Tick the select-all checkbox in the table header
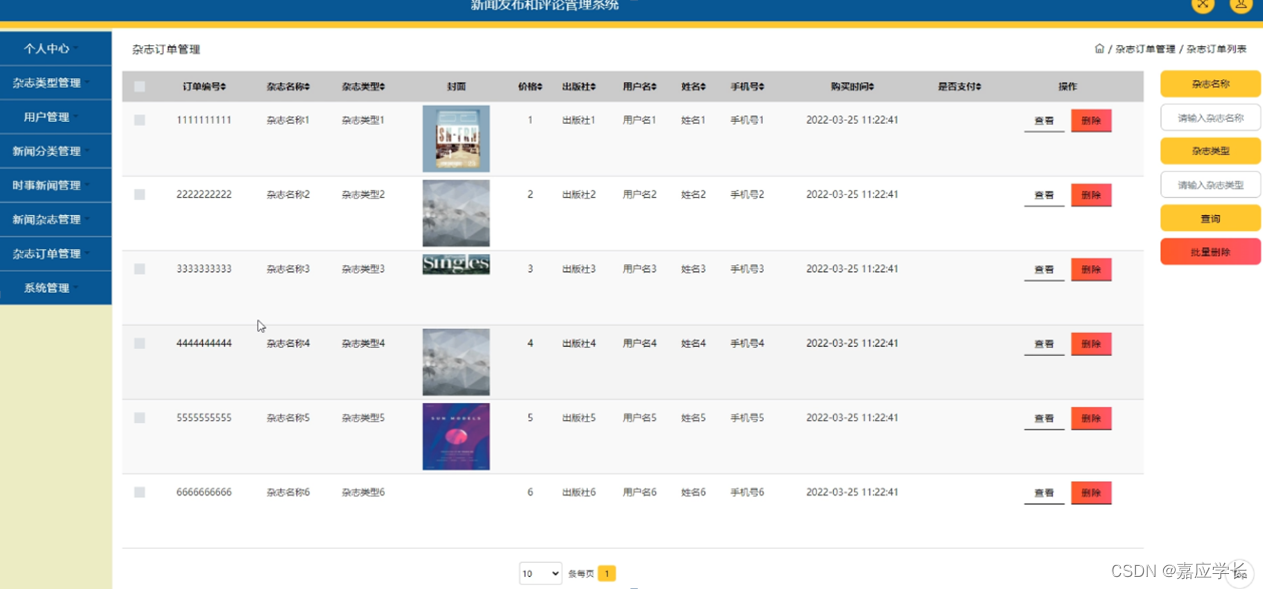The height and width of the screenshot is (589, 1263). pos(140,87)
